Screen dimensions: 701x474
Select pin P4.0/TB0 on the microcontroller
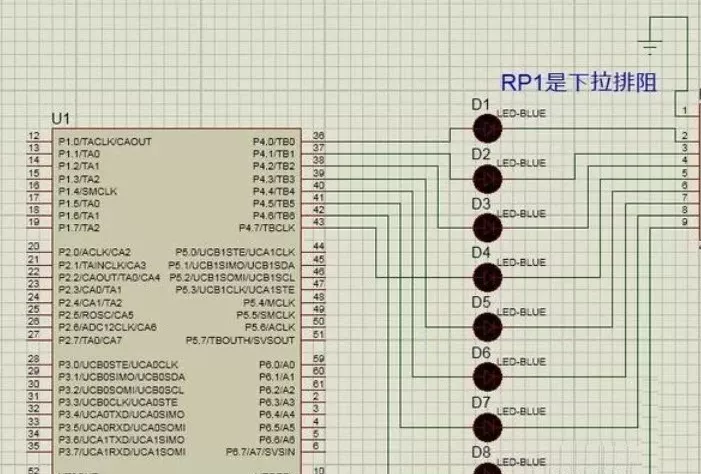(x=274, y=142)
